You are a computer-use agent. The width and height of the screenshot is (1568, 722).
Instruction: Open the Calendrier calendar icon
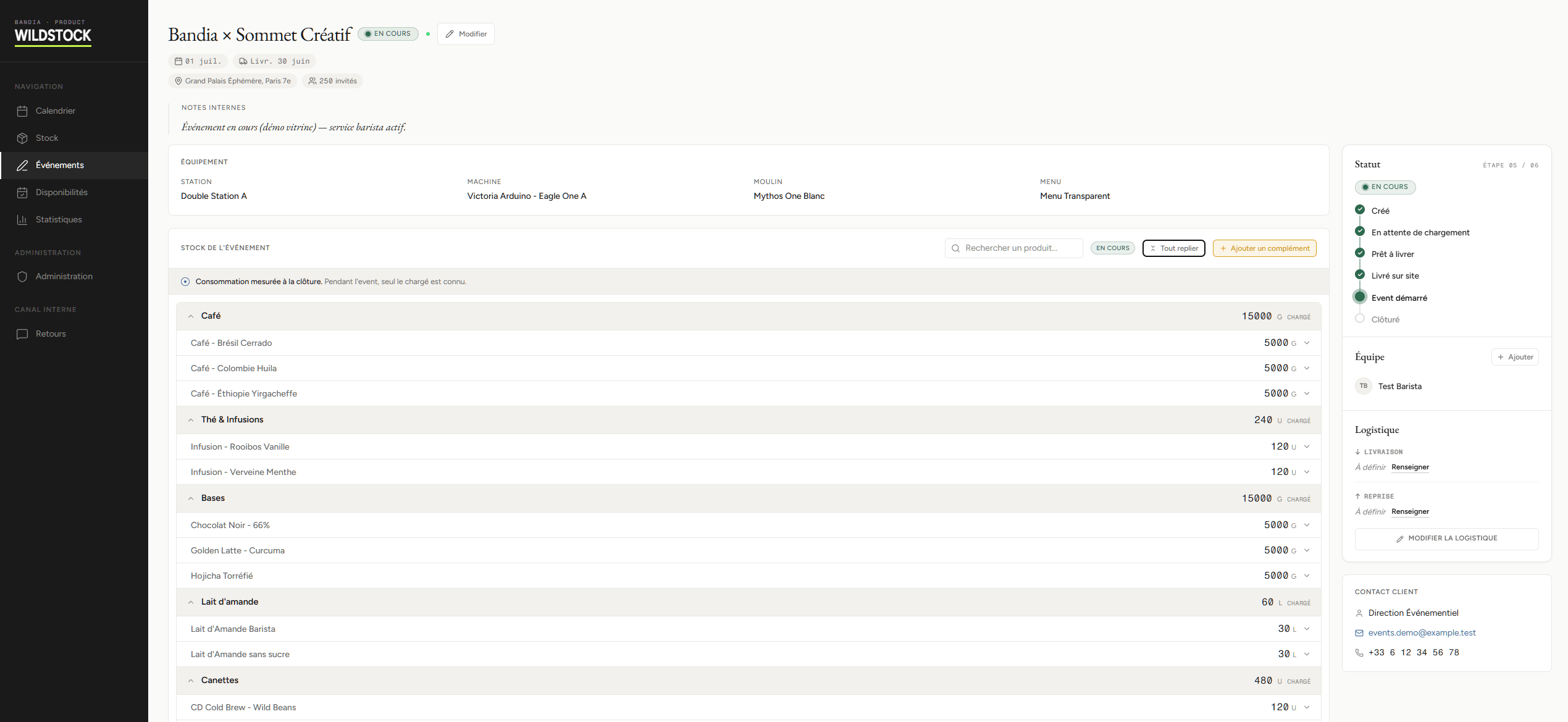point(22,111)
